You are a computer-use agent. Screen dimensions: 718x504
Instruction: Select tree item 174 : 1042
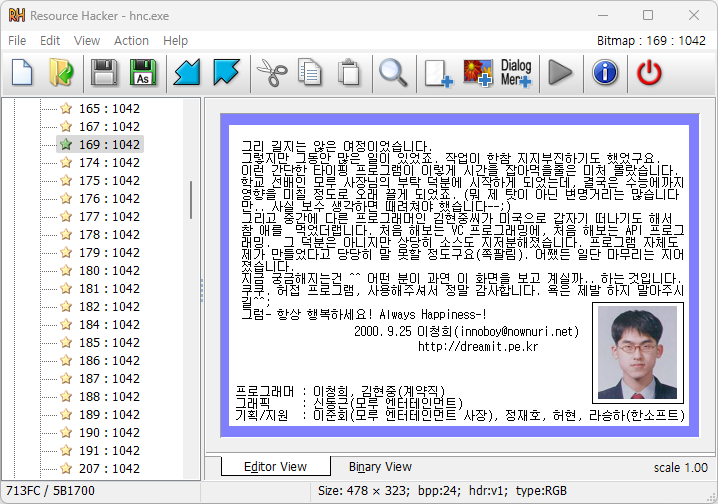pyautogui.click(x=109, y=163)
